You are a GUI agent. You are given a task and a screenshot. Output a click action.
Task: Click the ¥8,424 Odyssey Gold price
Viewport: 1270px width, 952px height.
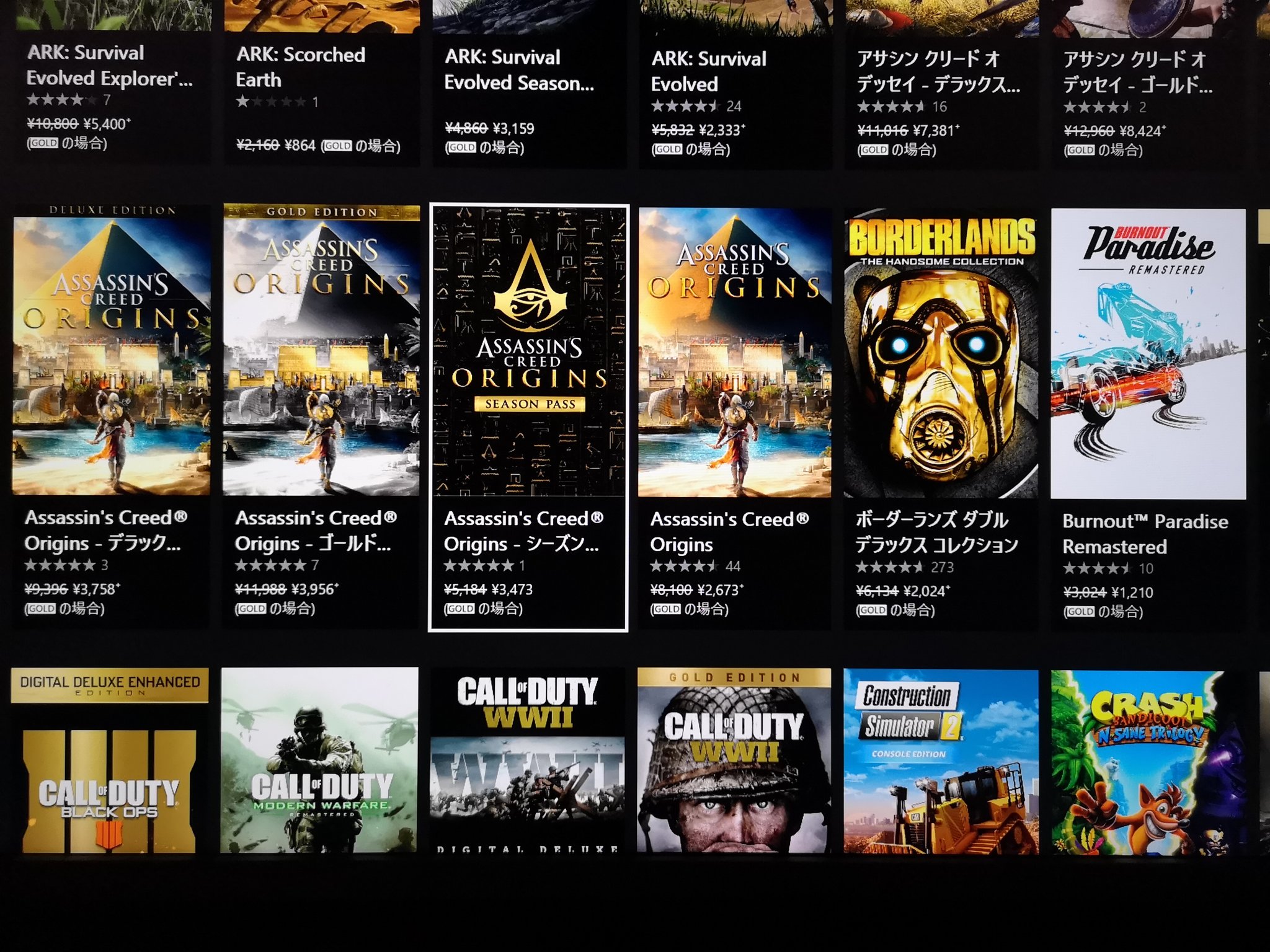click(x=1143, y=131)
